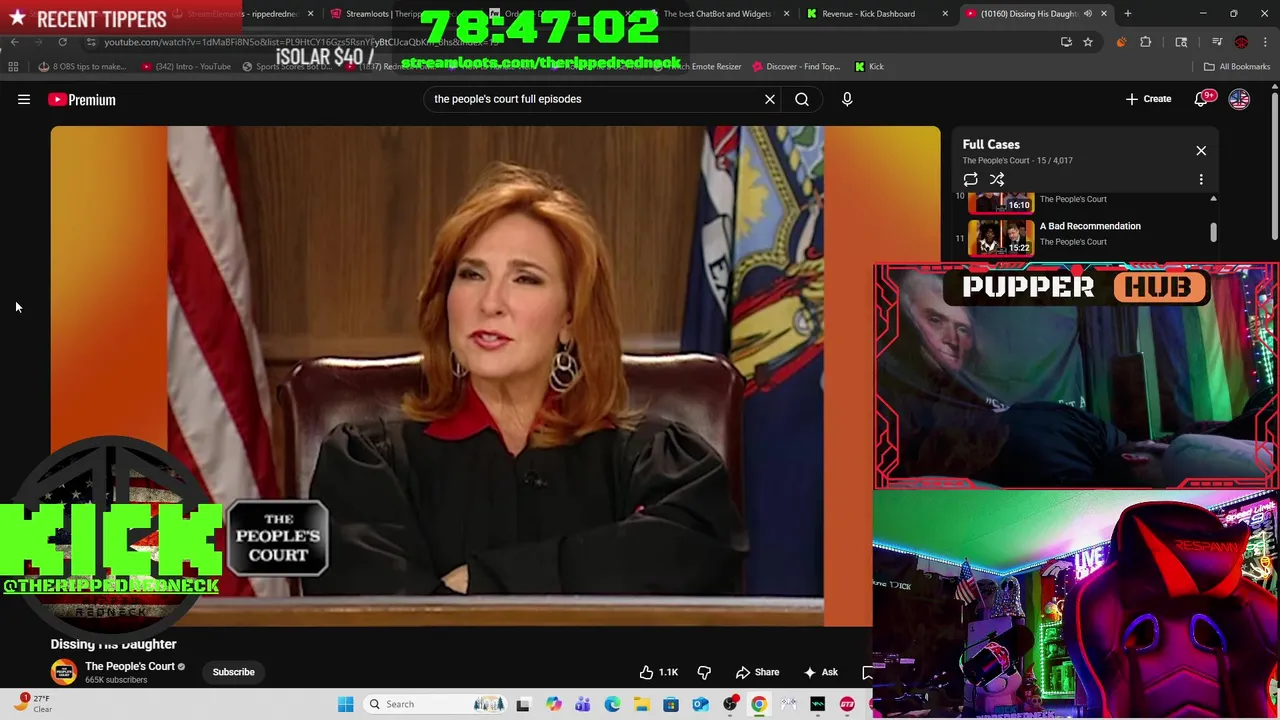Close the Full Cases playlist panel
The width and height of the screenshot is (1280, 720).
coord(1201,151)
